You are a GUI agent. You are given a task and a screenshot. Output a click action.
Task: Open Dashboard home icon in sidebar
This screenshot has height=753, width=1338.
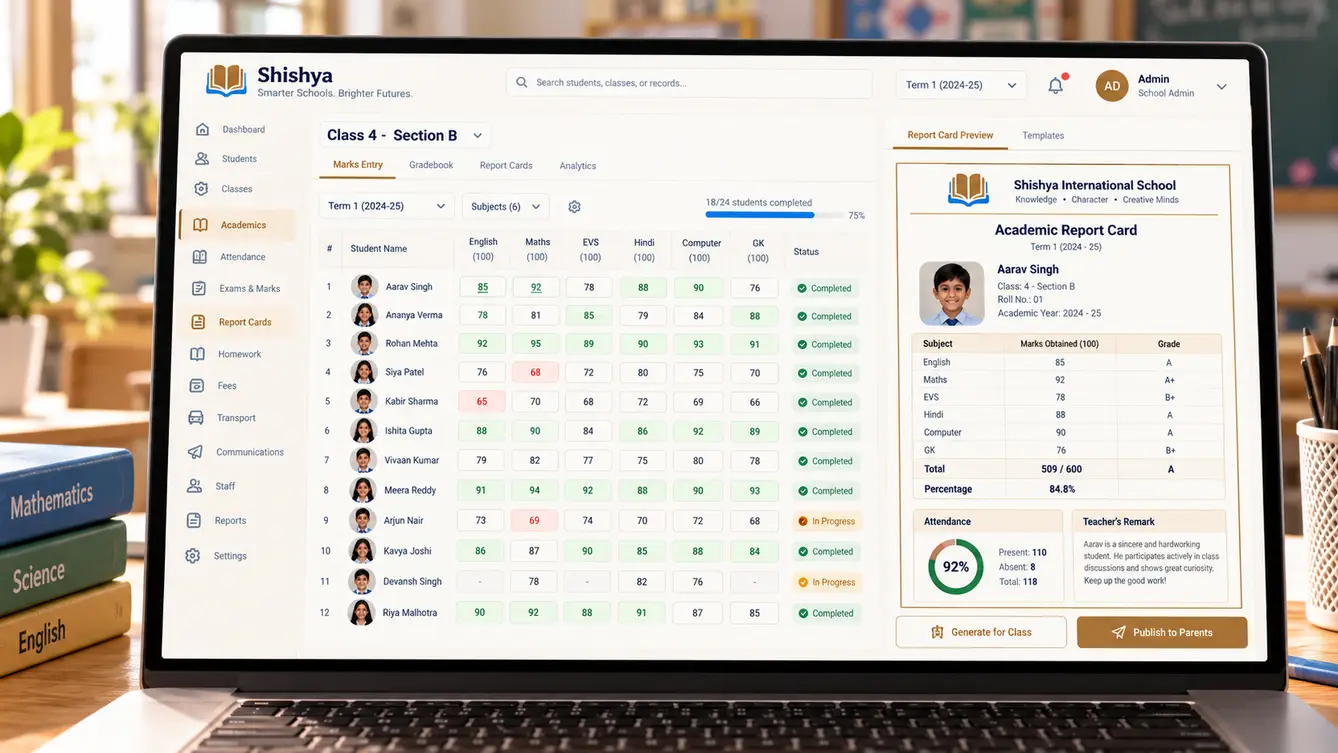(203, 129)
